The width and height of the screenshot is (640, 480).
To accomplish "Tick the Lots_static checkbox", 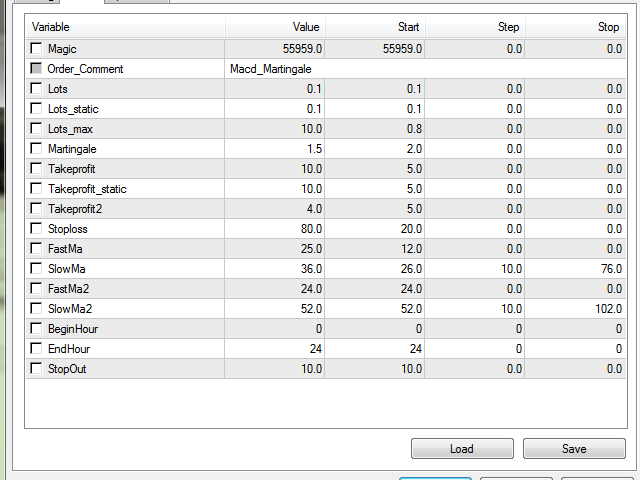I will click(36, 108).
